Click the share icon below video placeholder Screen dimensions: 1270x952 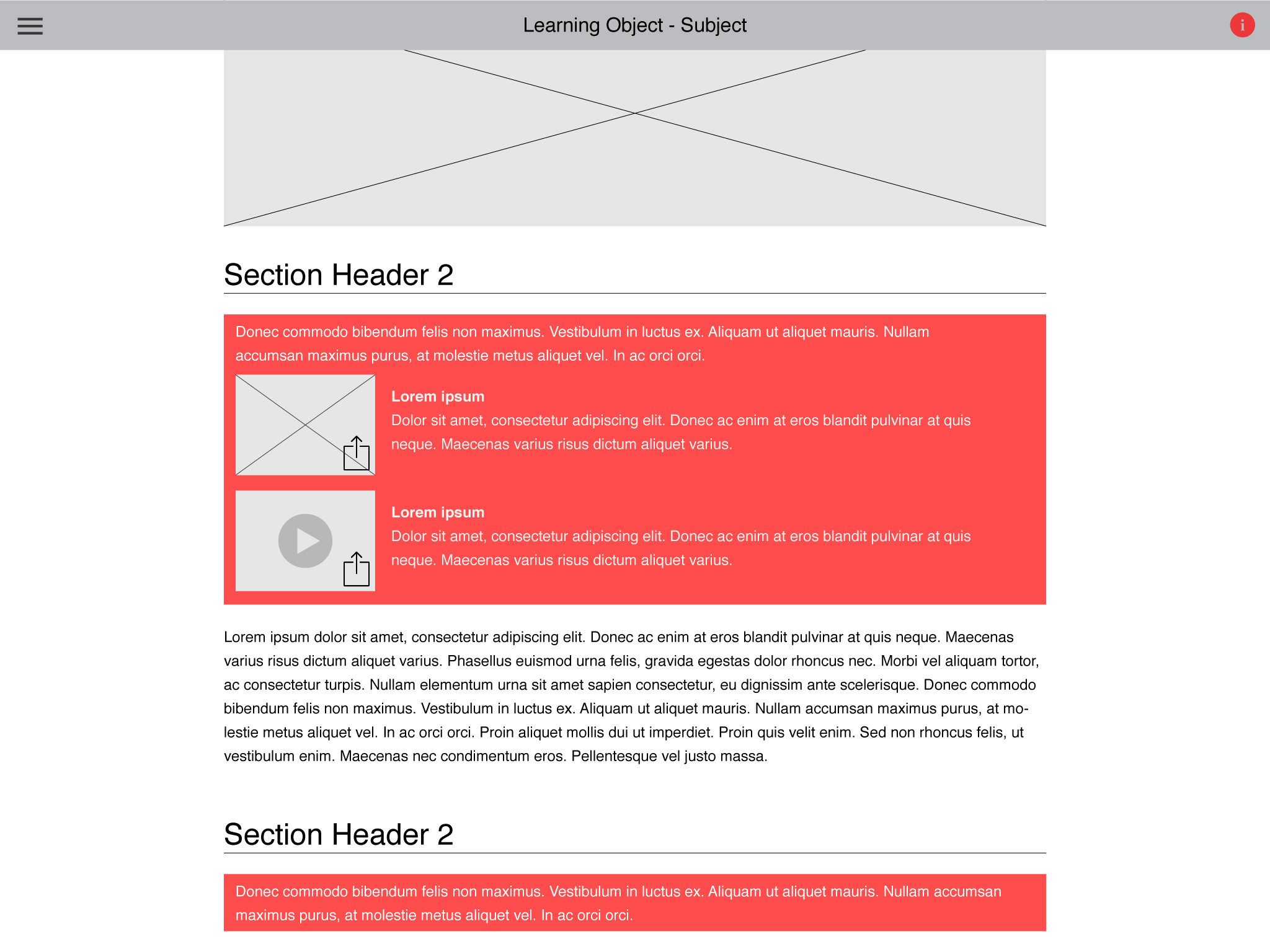[x=357, y=569]
